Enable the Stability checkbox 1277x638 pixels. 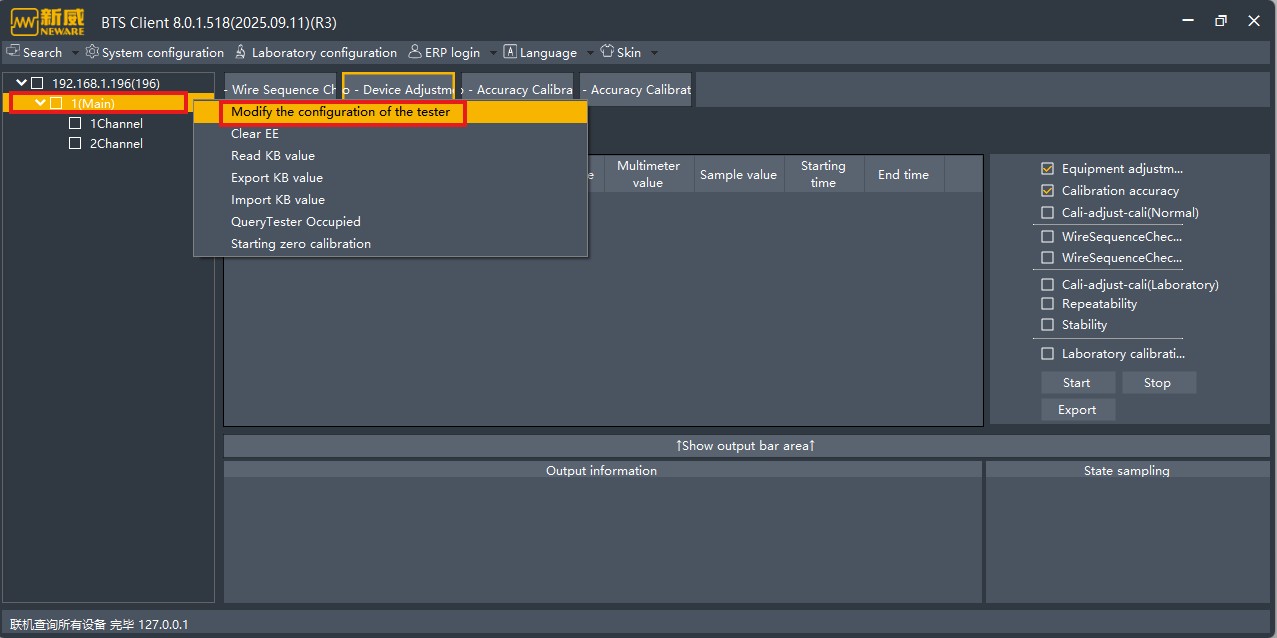click(x=1047, y=325)
